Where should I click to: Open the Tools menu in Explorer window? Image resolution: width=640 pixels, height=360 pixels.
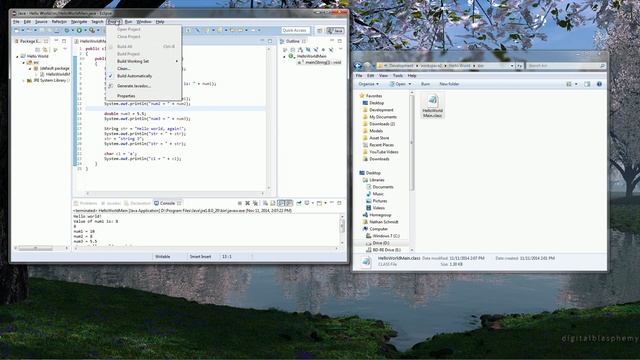tap(398, 76)
